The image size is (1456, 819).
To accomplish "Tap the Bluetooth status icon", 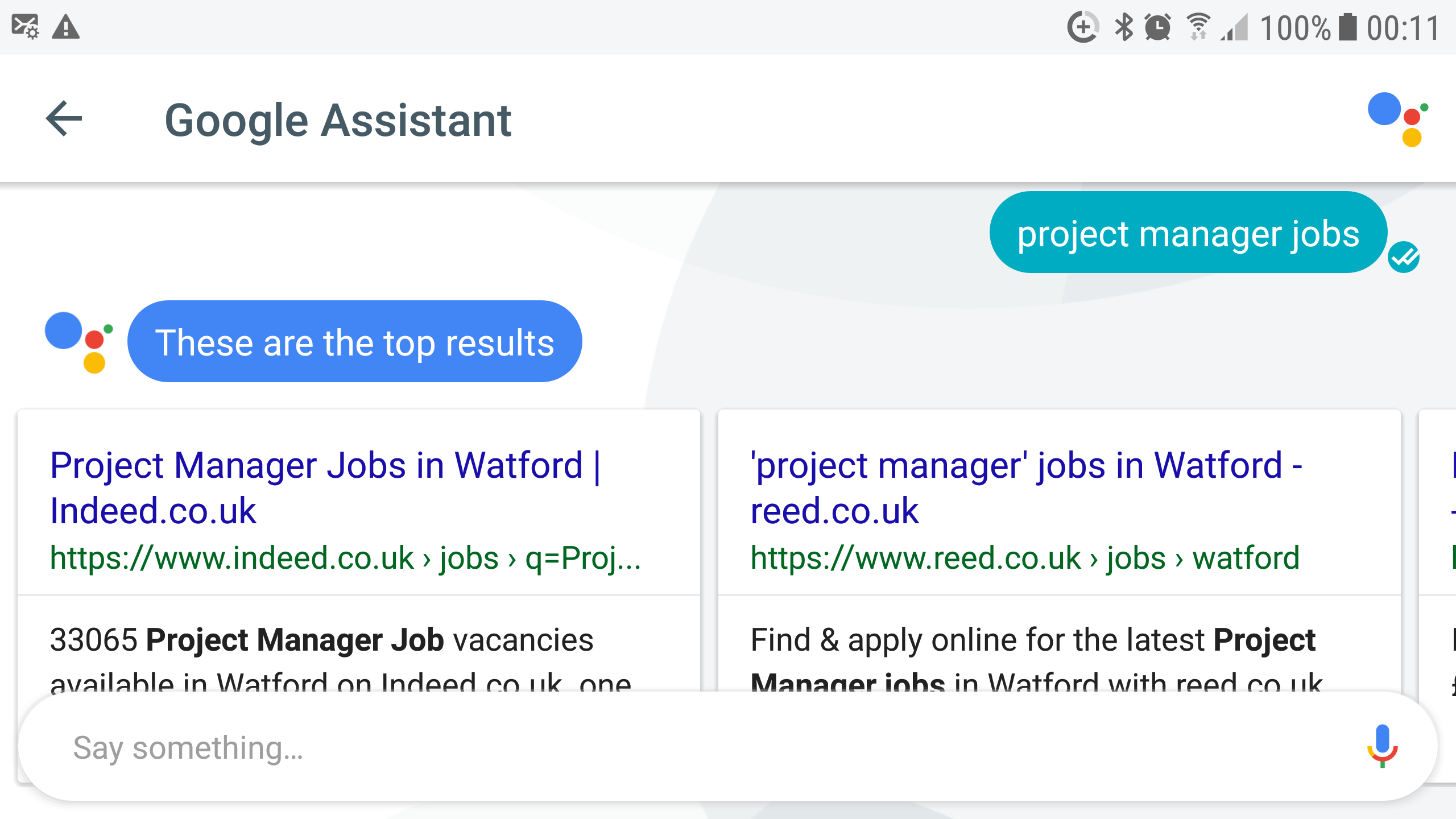I will 1123,27.
